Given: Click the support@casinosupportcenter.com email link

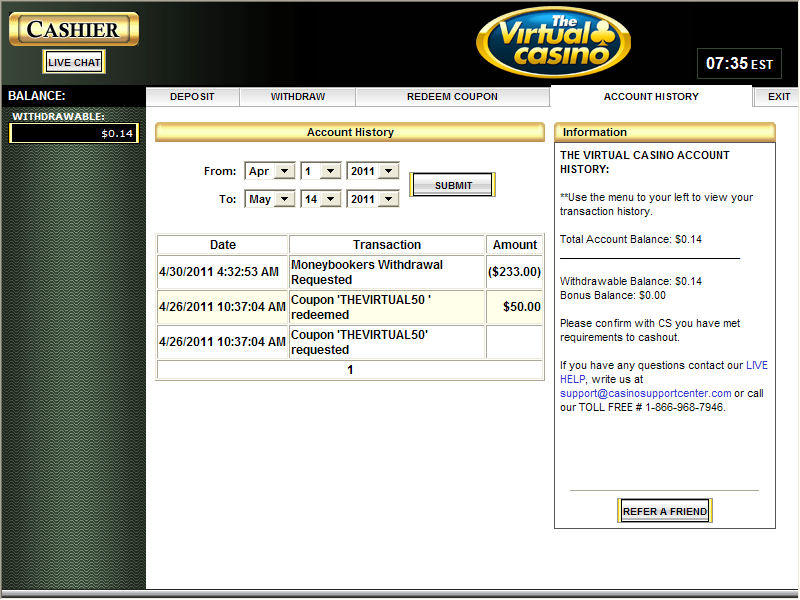Looking at the screenshot, I should click(x=645, y=393).
